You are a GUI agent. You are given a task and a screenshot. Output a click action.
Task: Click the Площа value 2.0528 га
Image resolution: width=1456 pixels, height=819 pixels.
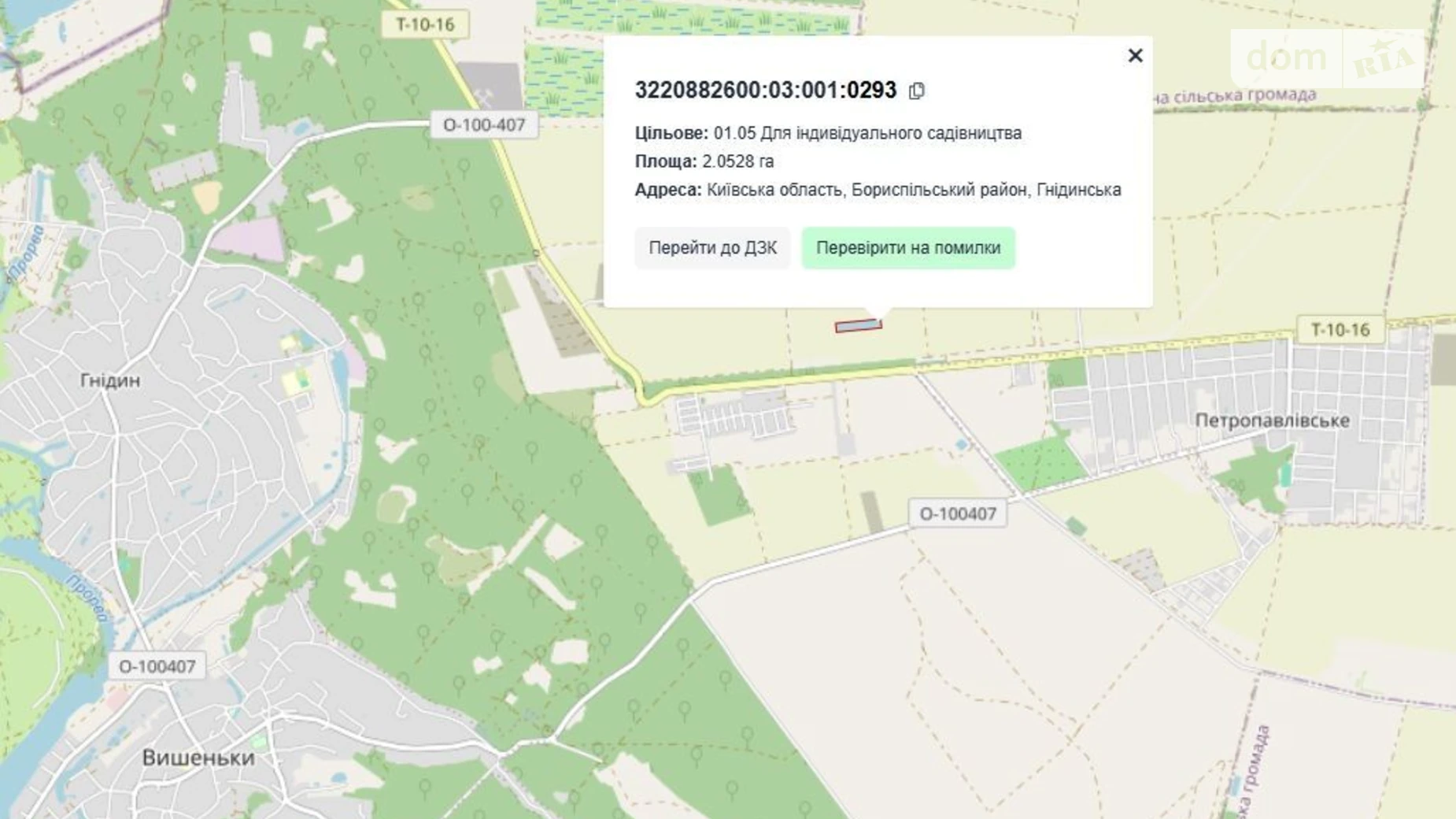point(736,161)
